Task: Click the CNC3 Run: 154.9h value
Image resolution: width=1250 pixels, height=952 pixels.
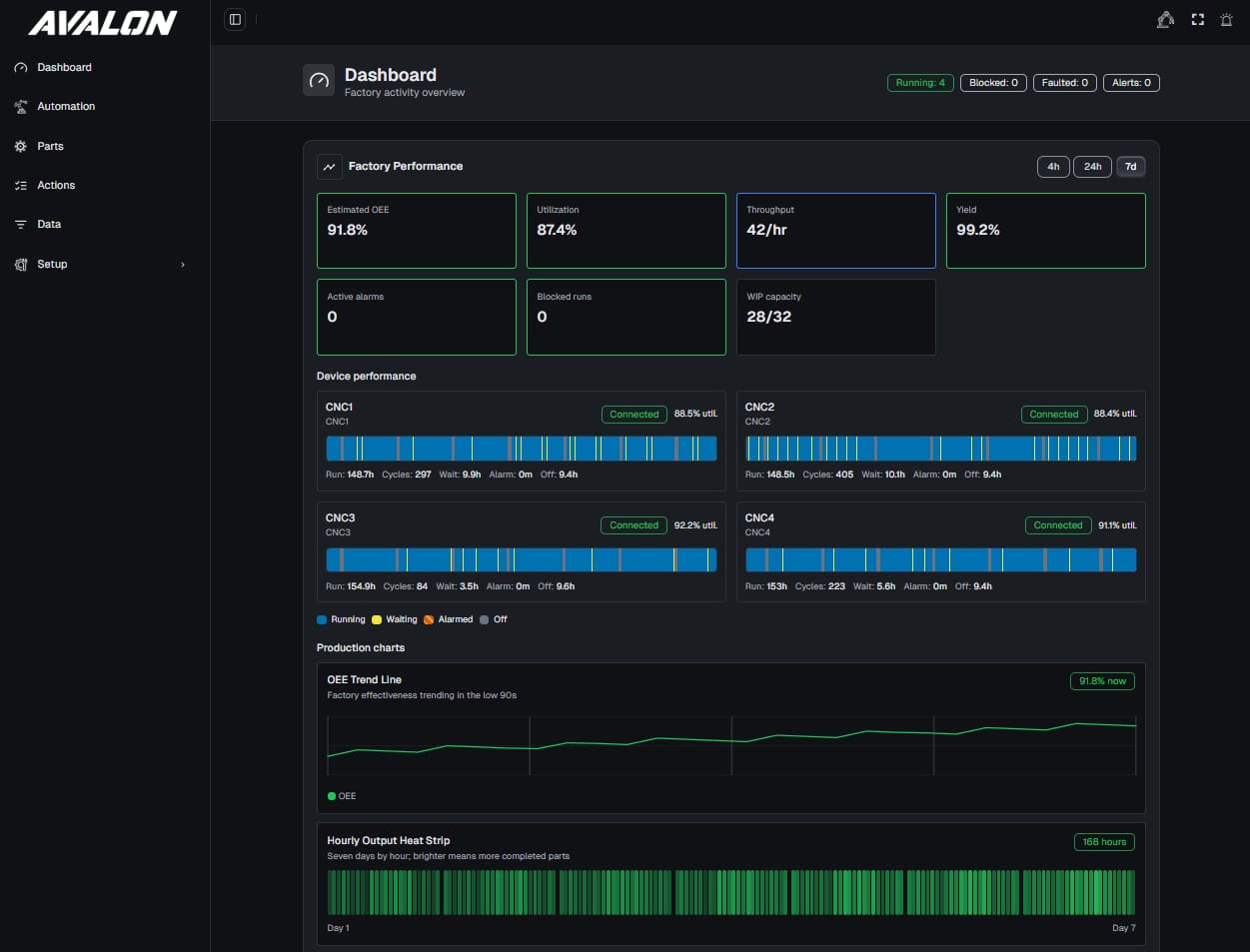Action: [351, 587]
